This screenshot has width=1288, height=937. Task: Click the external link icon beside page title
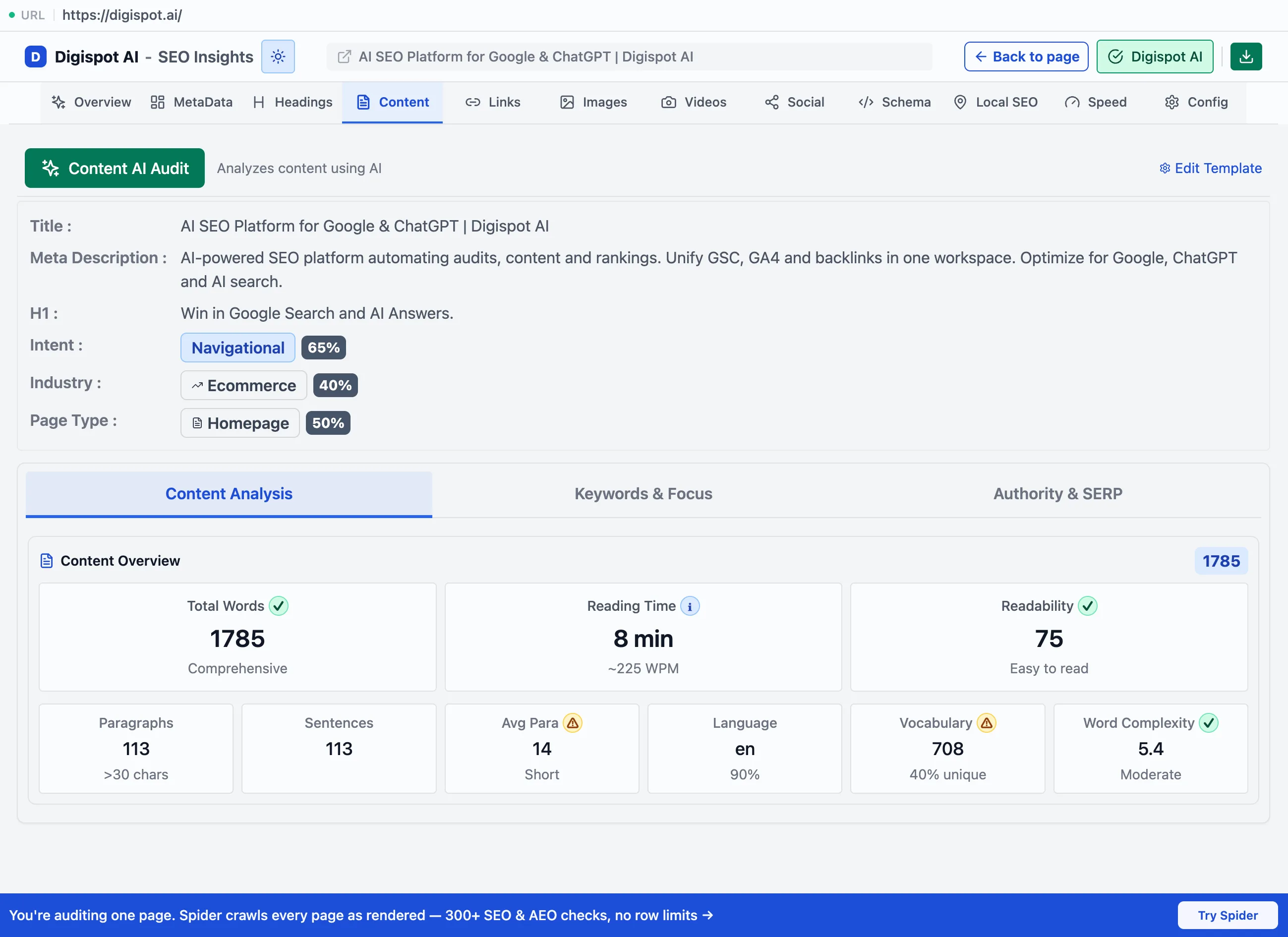coord(344,57)
